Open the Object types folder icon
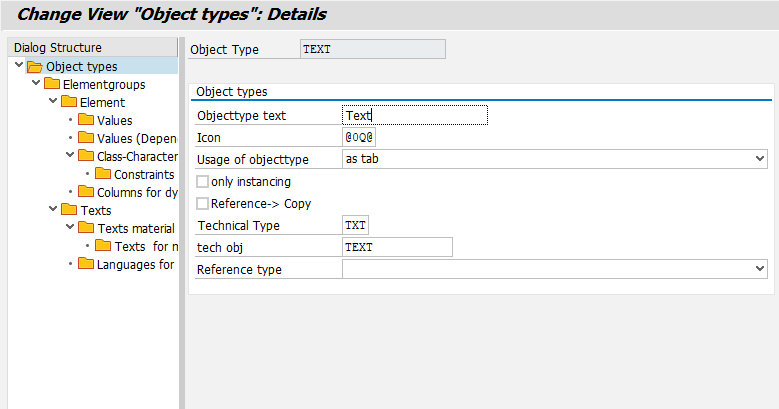The height and width of the screenshot is (409, 779). tap(35, 67)
